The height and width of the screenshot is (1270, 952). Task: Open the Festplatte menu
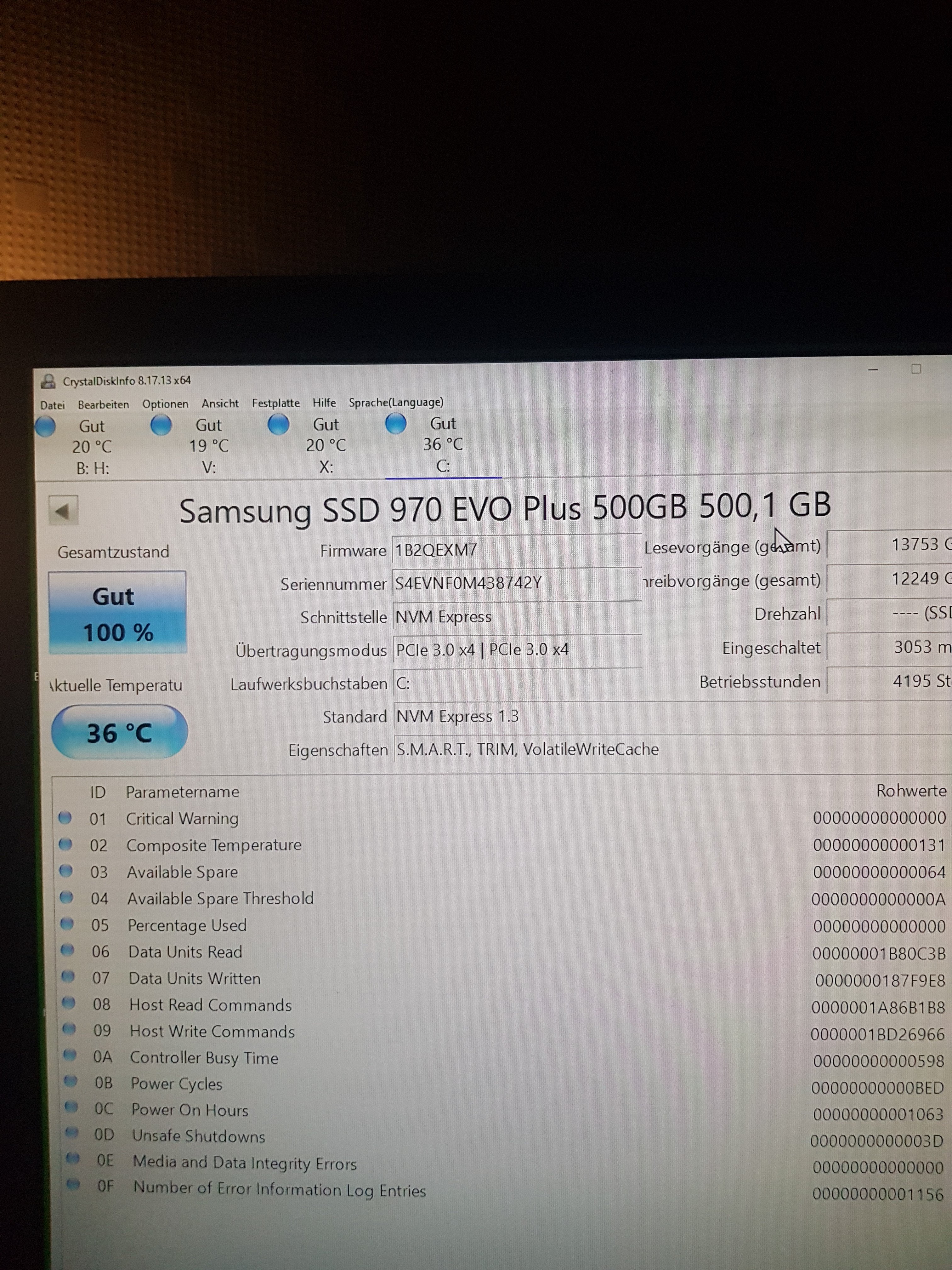275,403
